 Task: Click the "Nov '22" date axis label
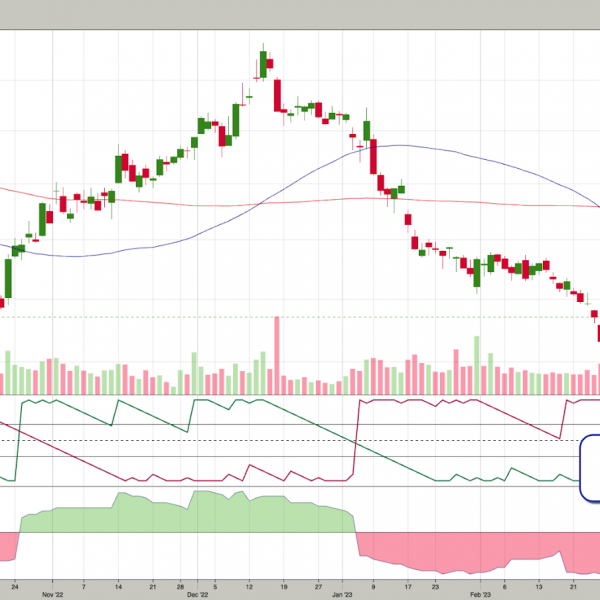pos(52,594)
